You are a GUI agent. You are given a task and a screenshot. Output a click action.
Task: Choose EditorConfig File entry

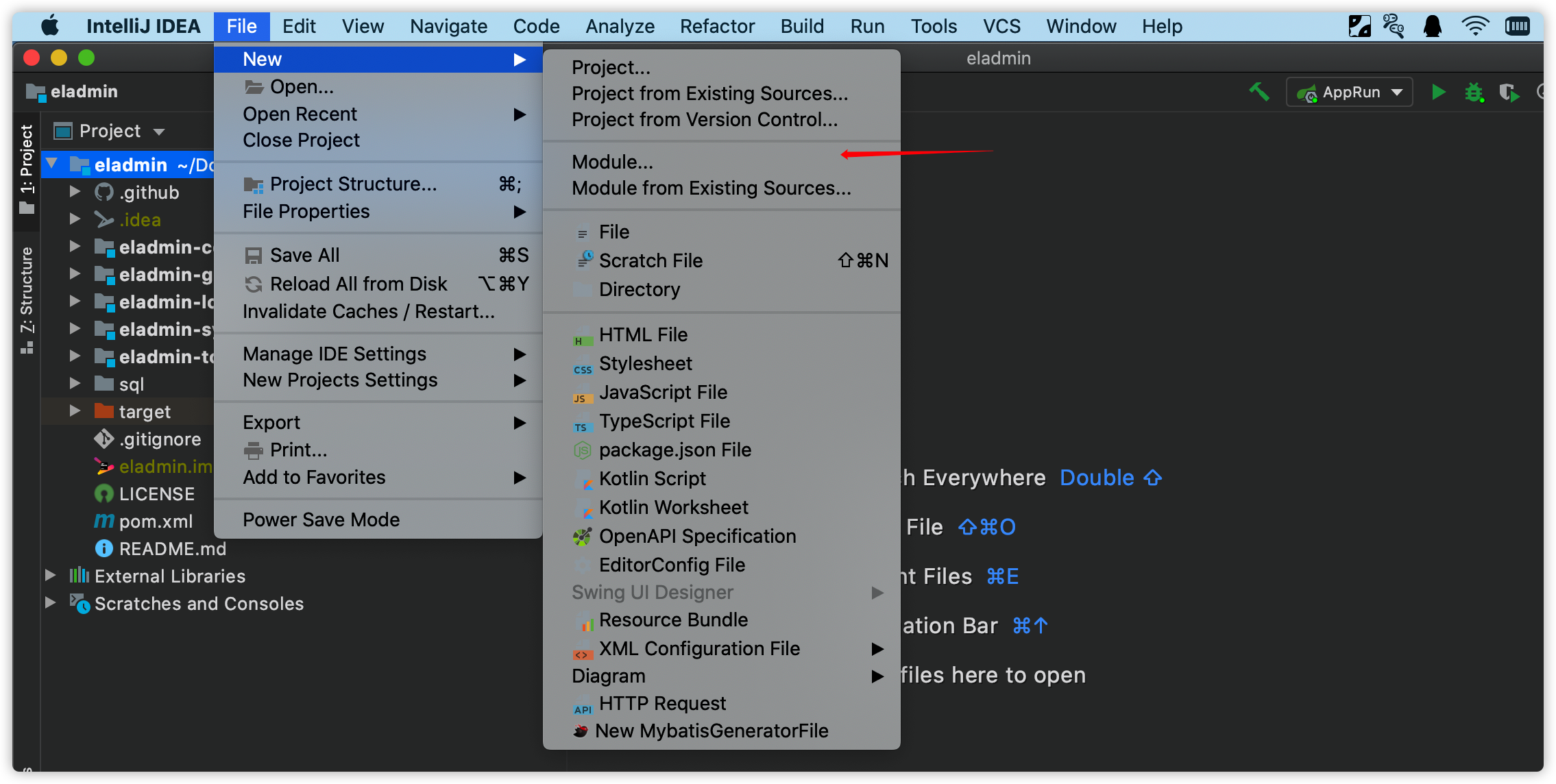point(722,565)
